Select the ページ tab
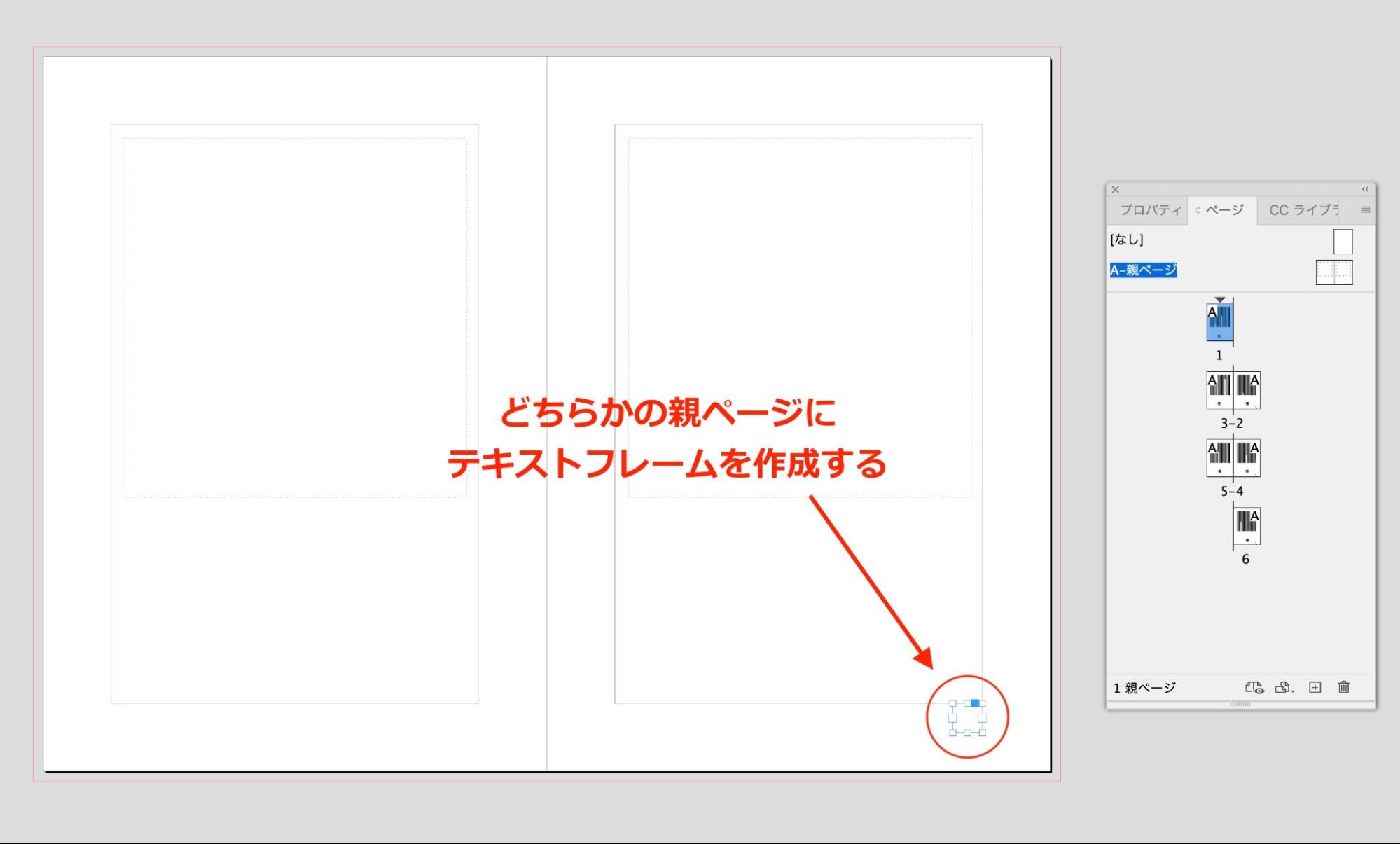The height and width of the screenshot is (844, 1400). [1224, 210]
